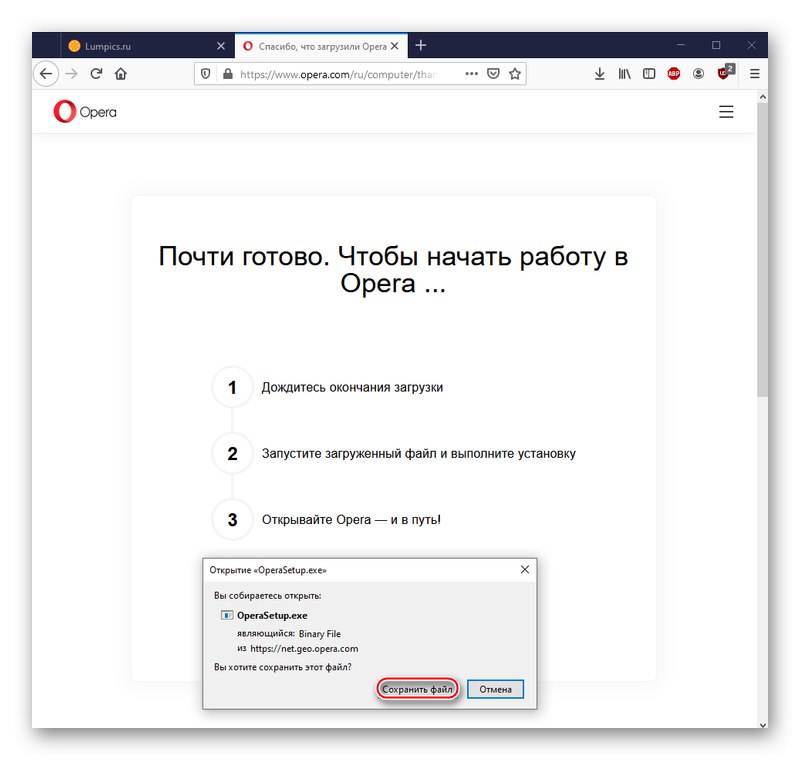
Task: Open the Firefox home page
Action: 121,74
